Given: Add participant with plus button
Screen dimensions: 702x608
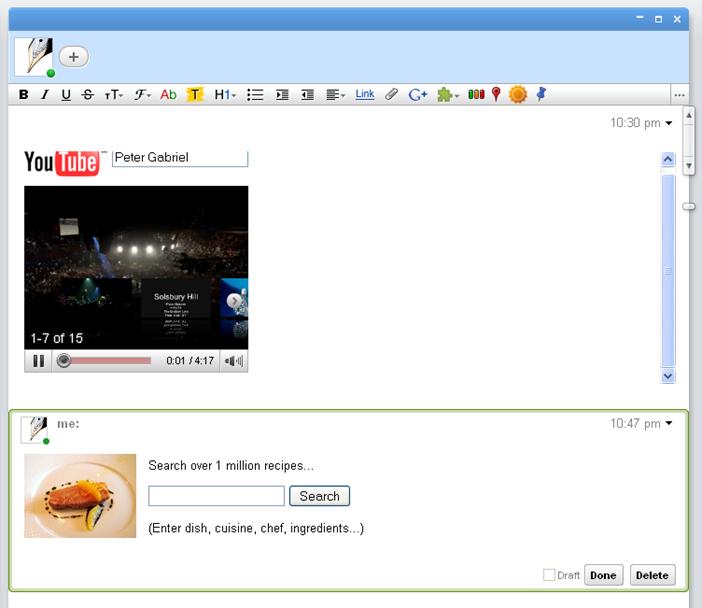Looking at the screenshot, I should (74, 57).
